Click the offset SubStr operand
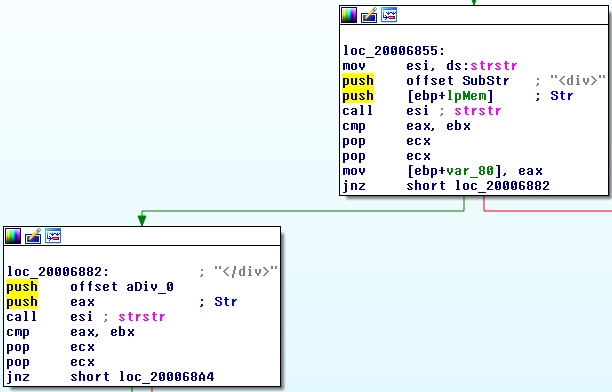 pyautogui.click(x=457, y=81)
